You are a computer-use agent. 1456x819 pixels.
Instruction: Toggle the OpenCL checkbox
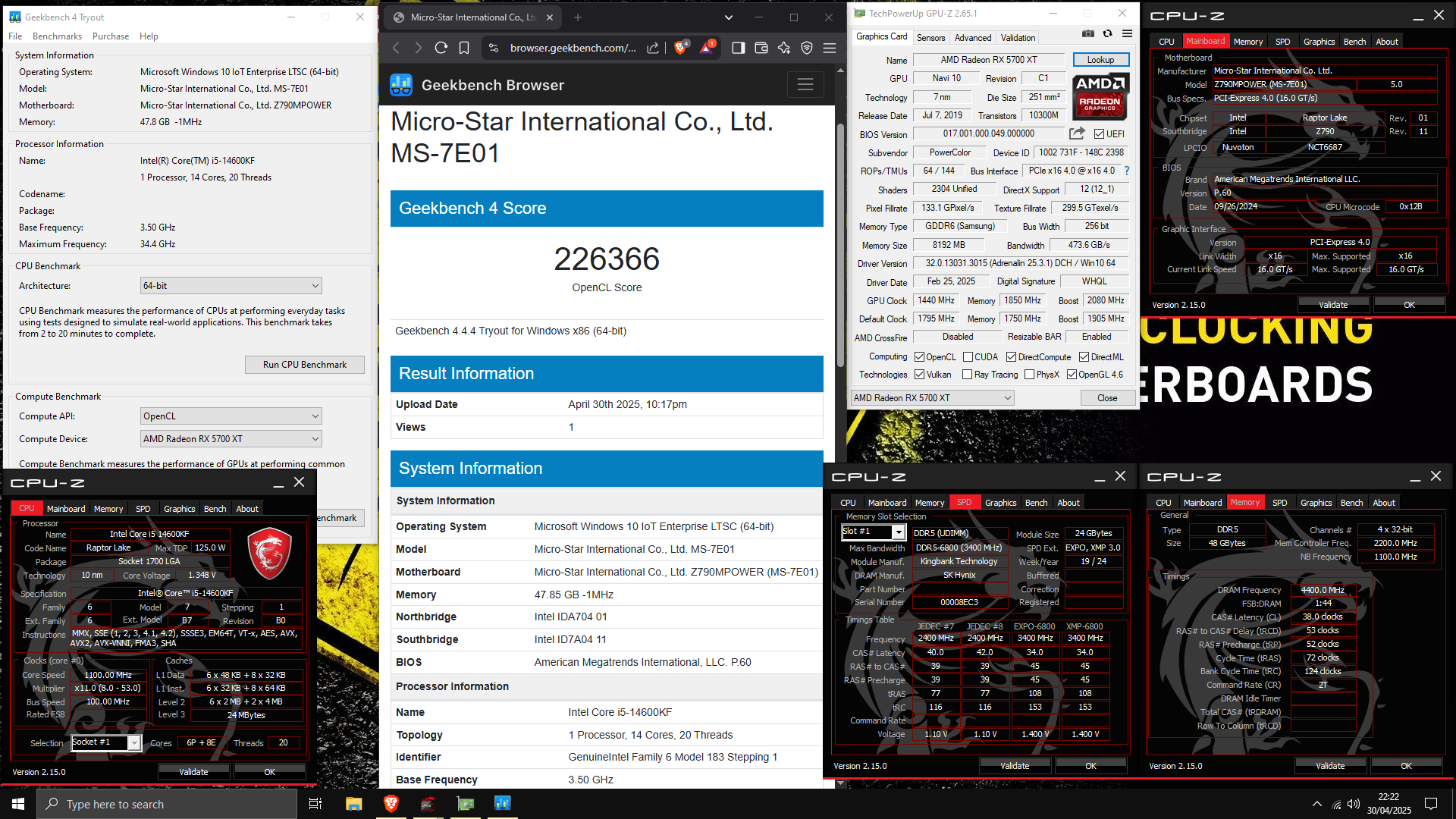919,357
